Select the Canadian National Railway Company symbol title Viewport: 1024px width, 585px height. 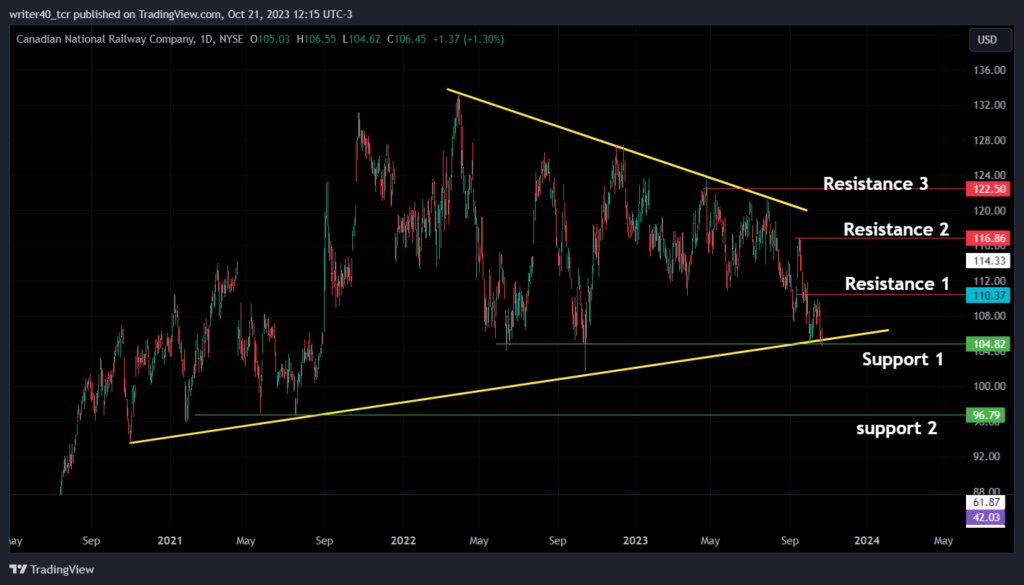click(x=105, y=39)
